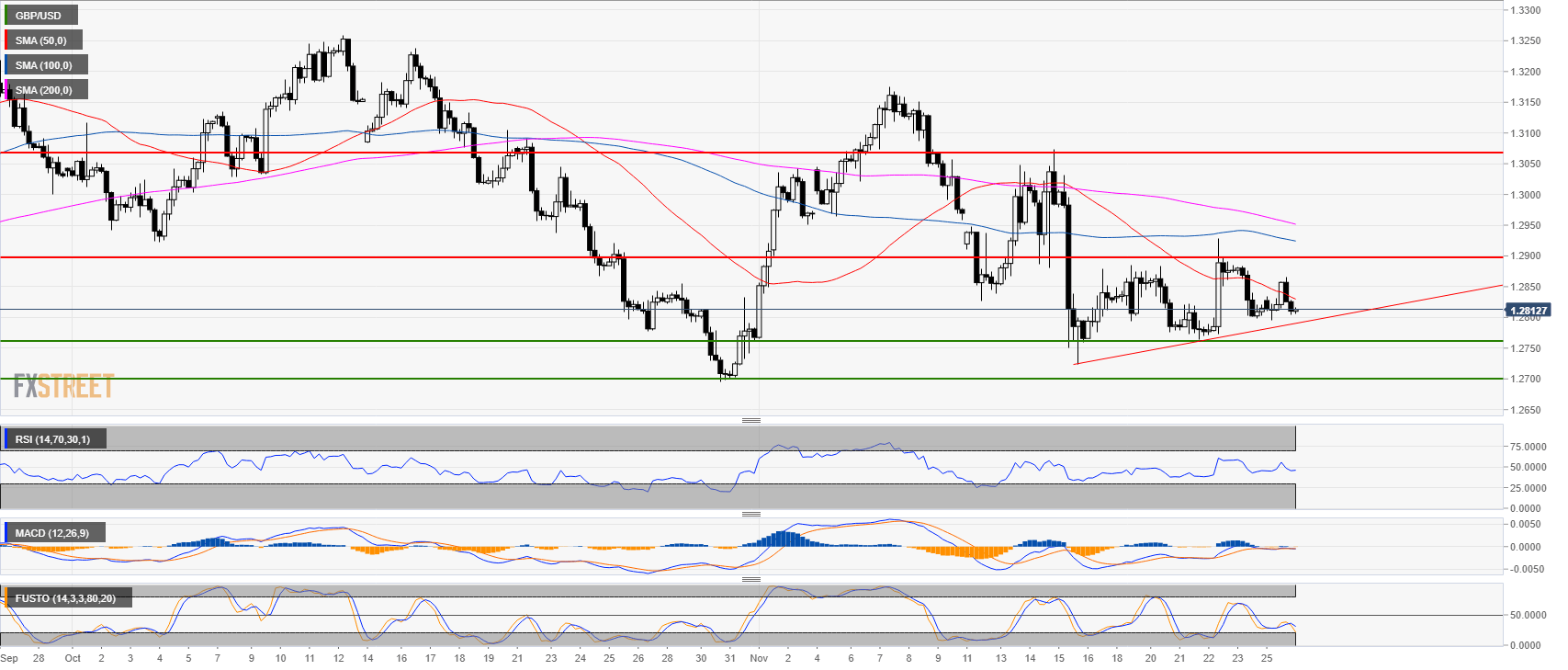The image size is (1568, 670).
Task: Click the GBP/USD symbol label
Action: point(39,16)
